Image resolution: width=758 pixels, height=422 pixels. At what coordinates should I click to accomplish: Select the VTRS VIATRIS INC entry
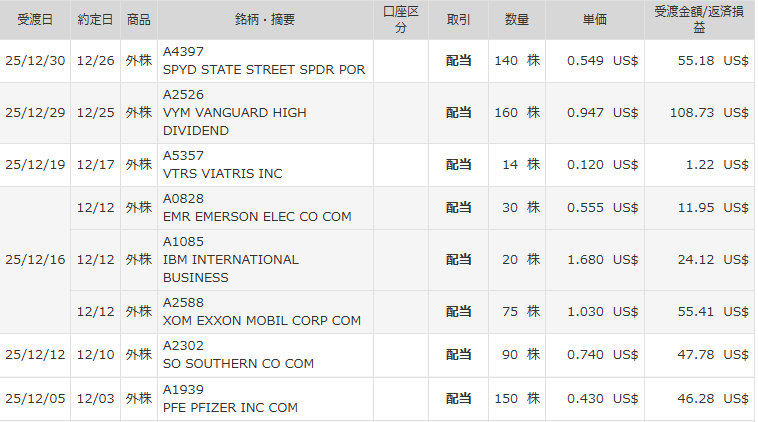pos(222,173)
